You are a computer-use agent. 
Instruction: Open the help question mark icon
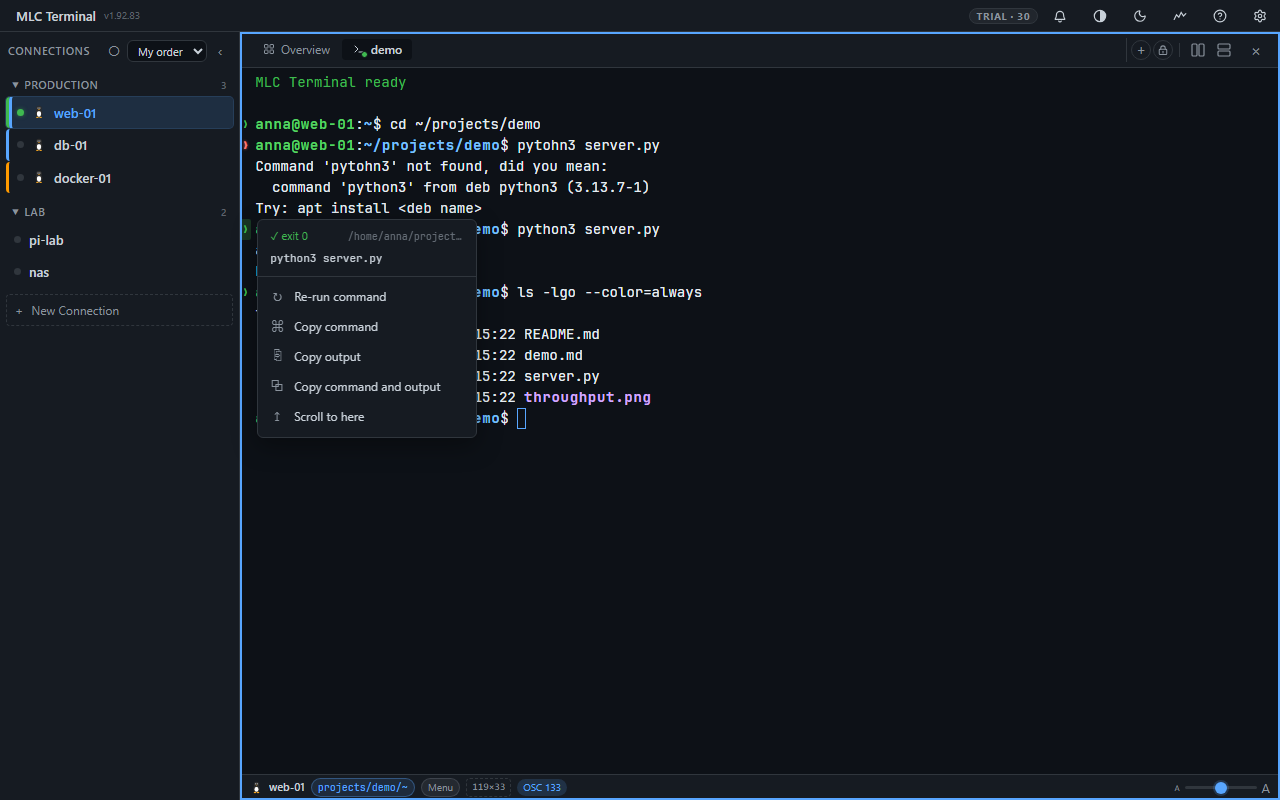[1220, 16]
